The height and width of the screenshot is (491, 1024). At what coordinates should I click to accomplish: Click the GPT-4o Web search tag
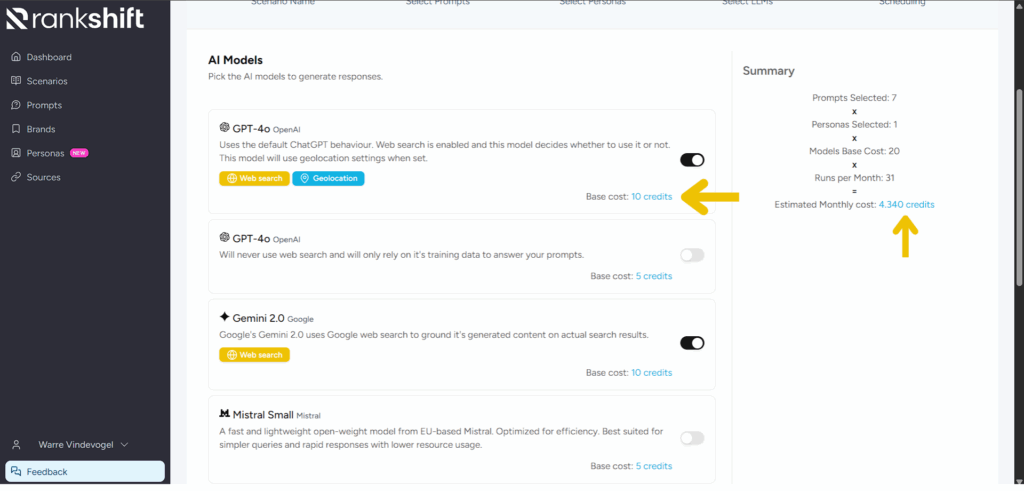point(254,178)
